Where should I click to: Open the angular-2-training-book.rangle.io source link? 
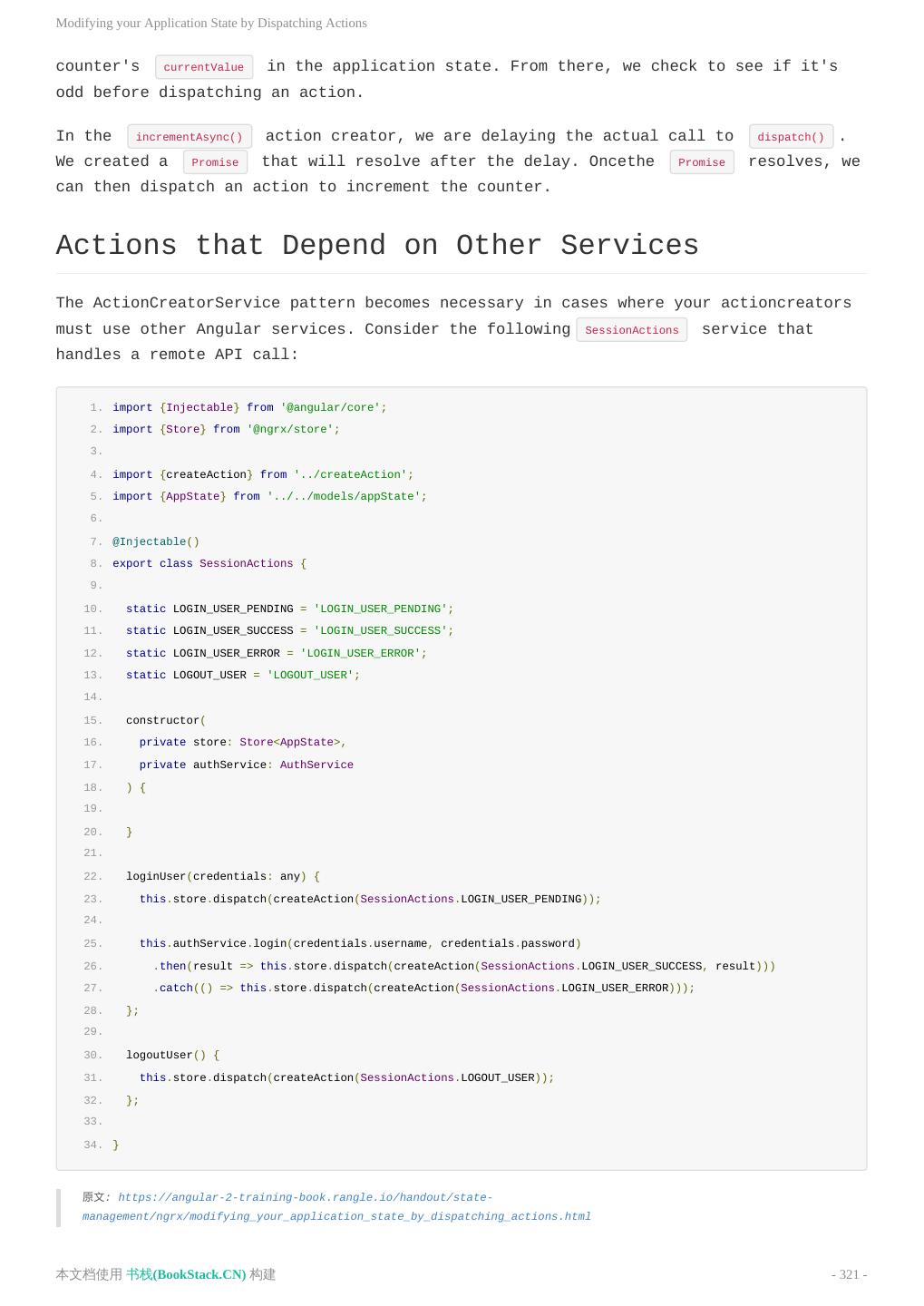tap(336, 1207)
